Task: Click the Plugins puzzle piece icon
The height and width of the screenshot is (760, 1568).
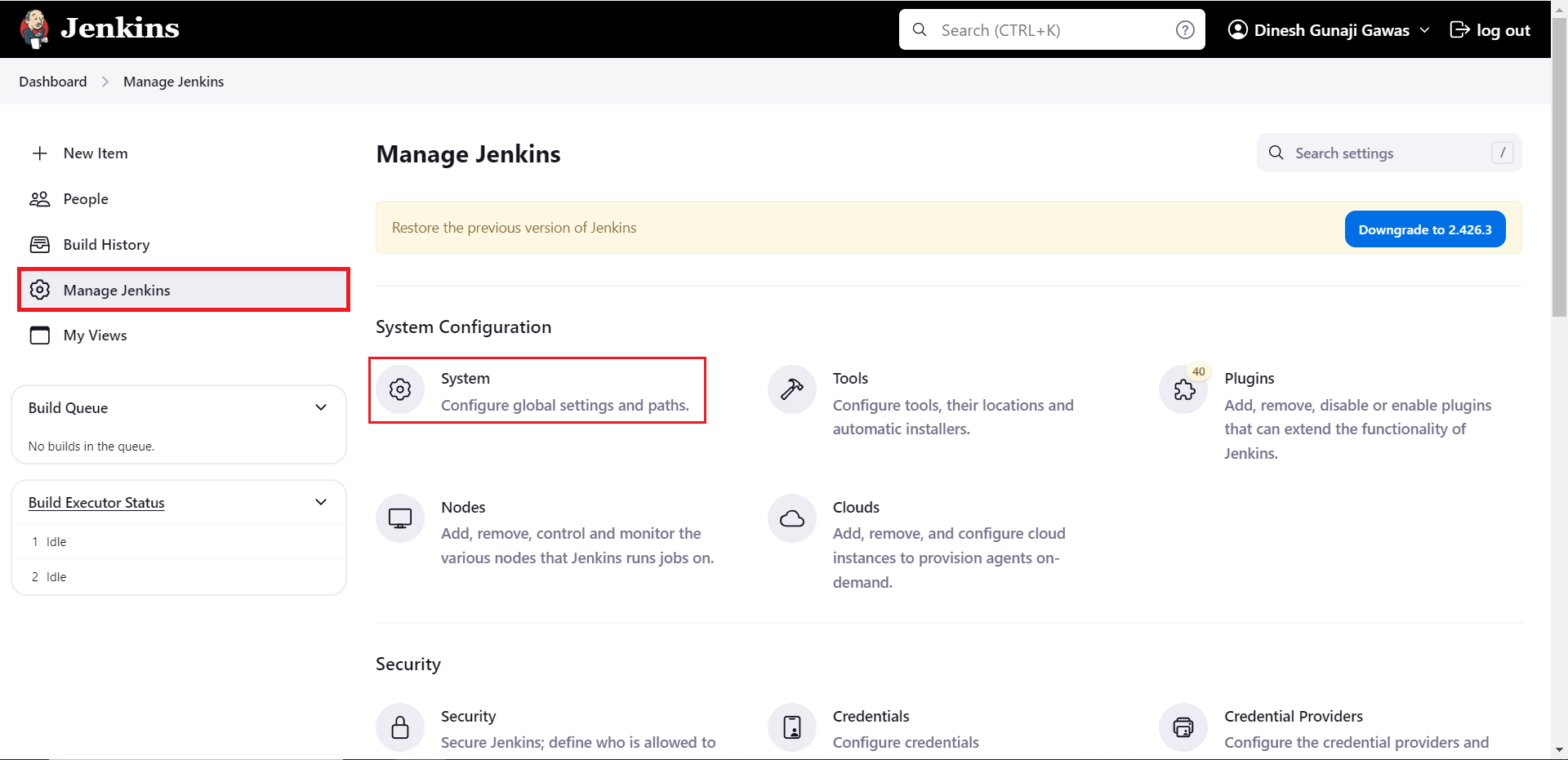Action: point(1183,390)
